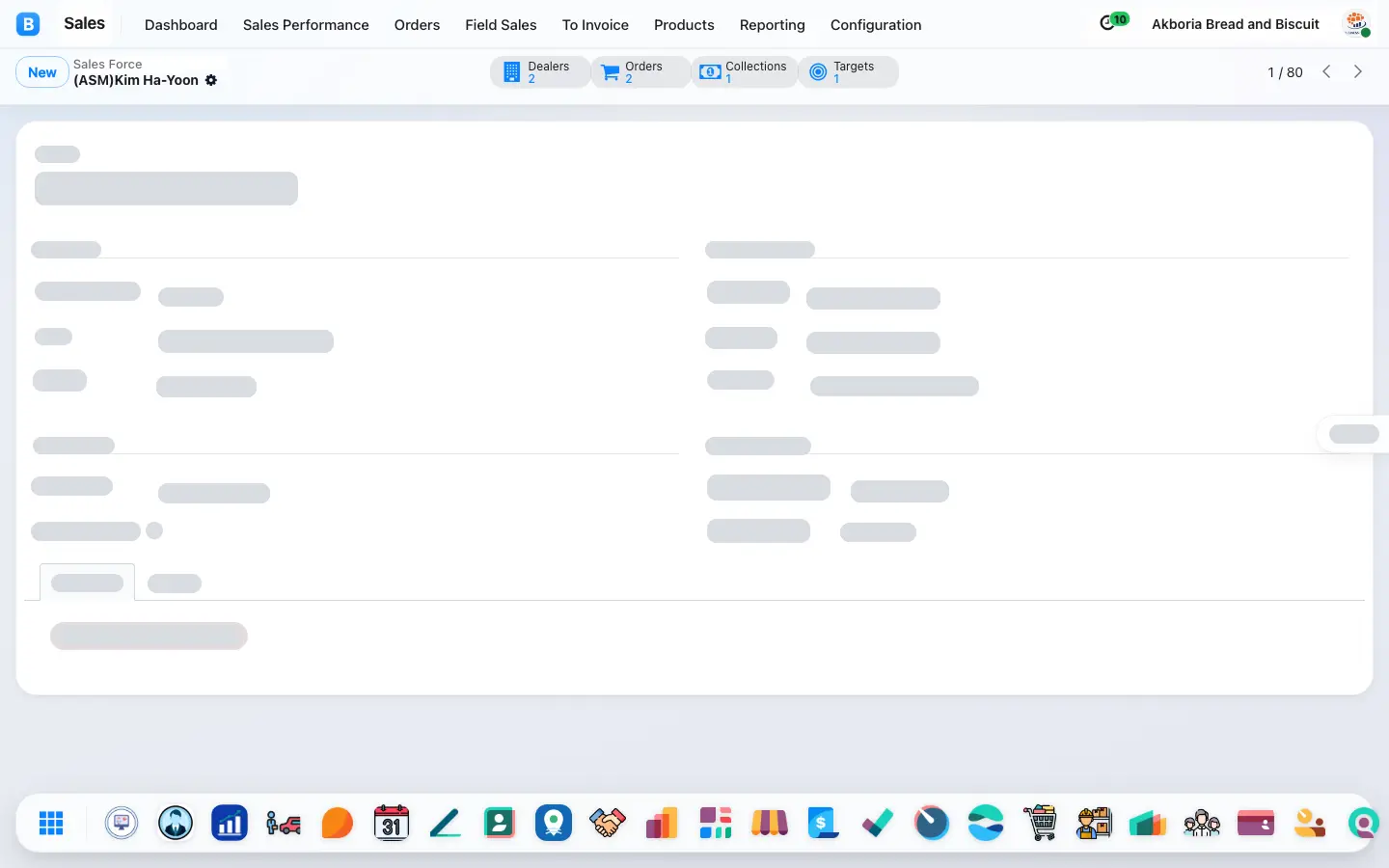Open the awning storefront app icon
The width and height of the screenshot is (1389, 868).
(770, 823)
